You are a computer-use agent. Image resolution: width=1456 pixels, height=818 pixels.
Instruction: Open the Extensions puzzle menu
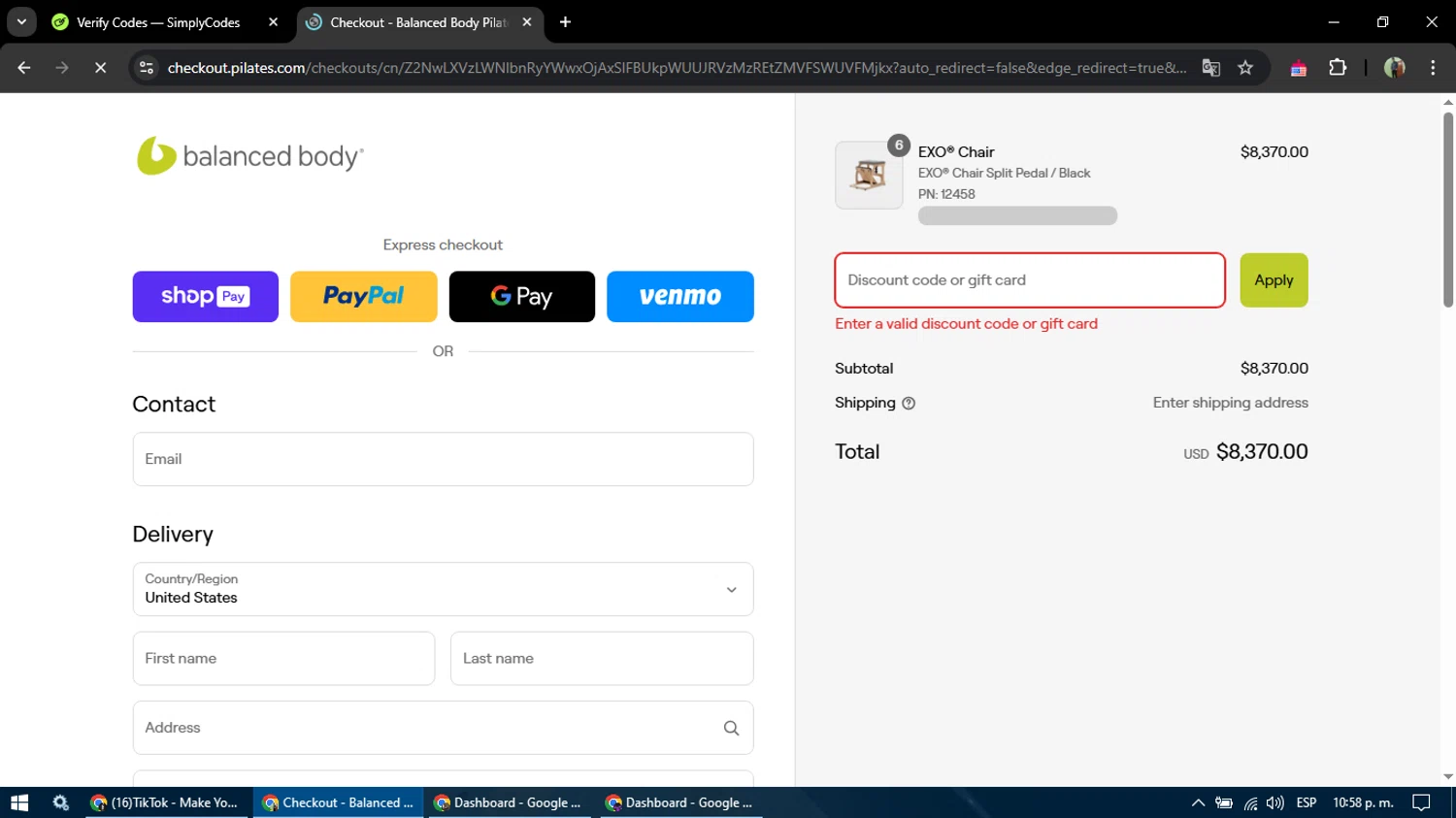(x=1338, y=68)
